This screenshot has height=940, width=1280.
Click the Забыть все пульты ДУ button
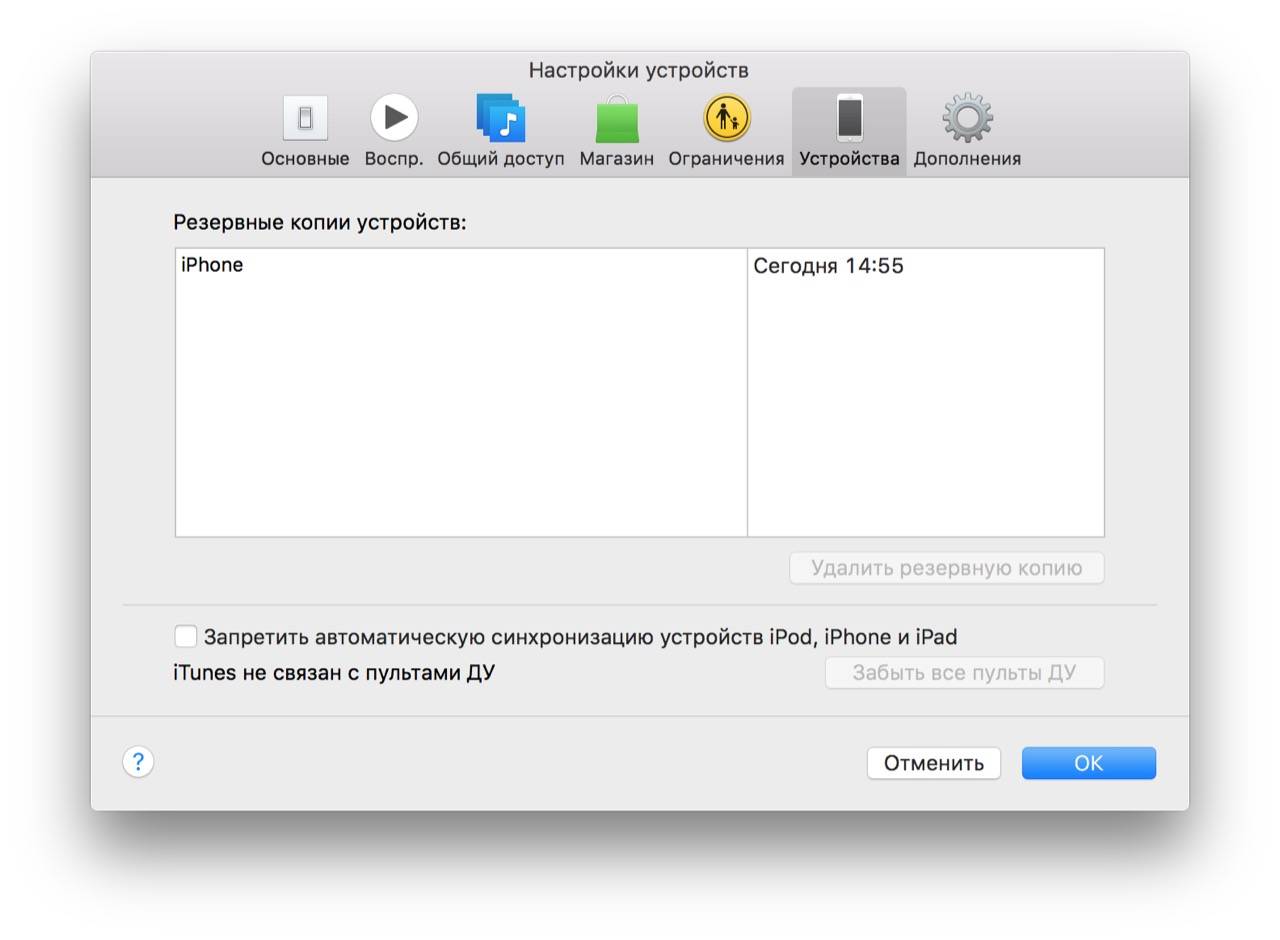click(x=964, y=673)
